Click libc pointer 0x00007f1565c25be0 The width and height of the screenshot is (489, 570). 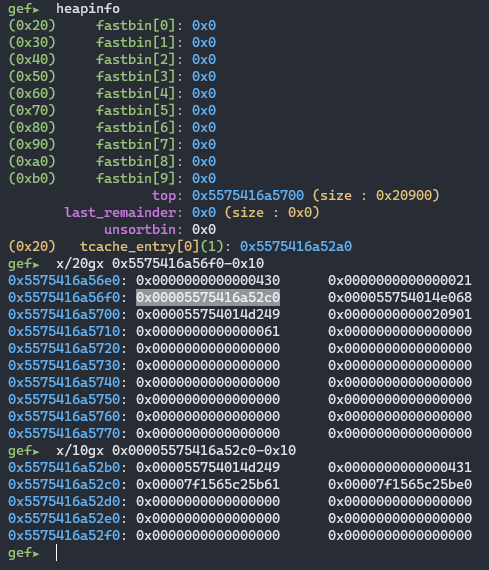pos(400,484)
